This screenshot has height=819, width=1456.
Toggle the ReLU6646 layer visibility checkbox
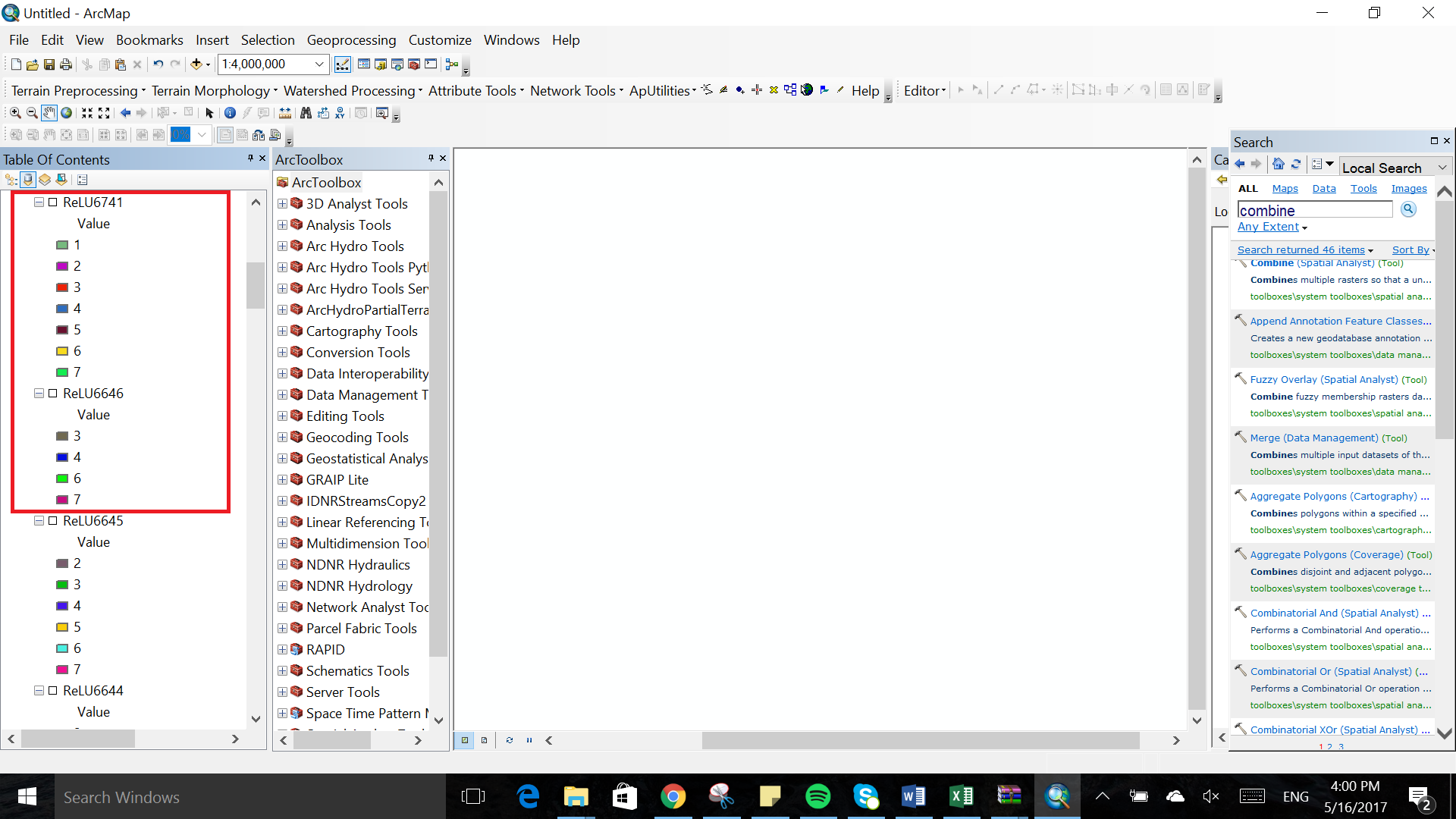coord(53,394)
